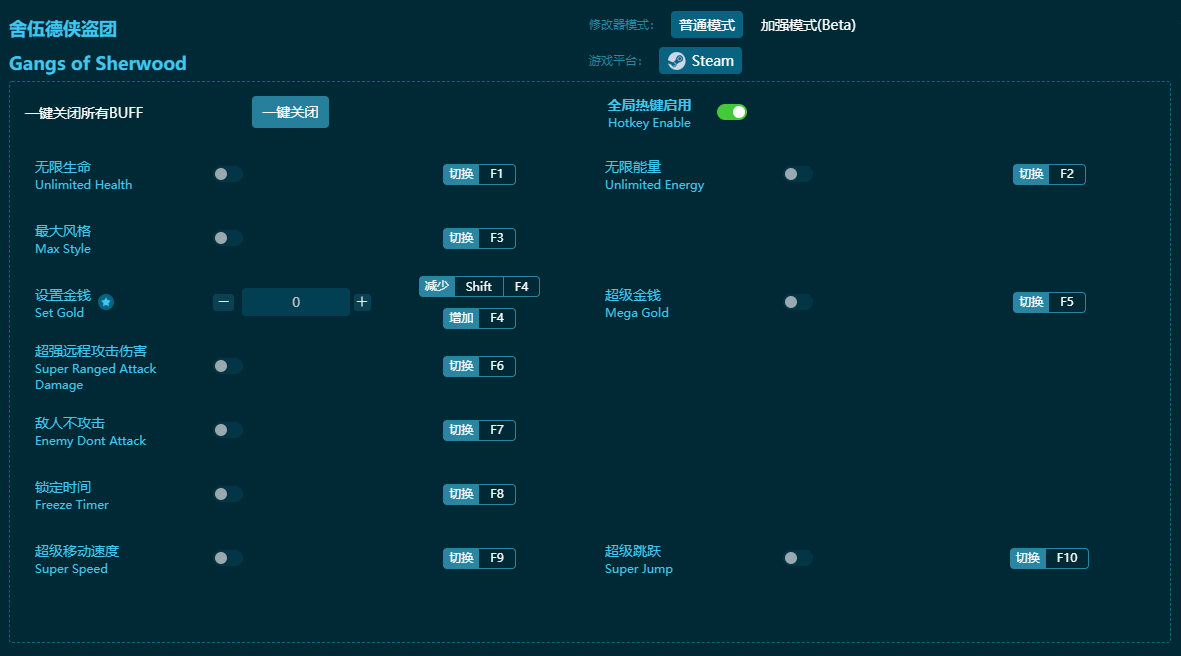
Task: Turn on Unlimited Energy switch
Action: 797,174
